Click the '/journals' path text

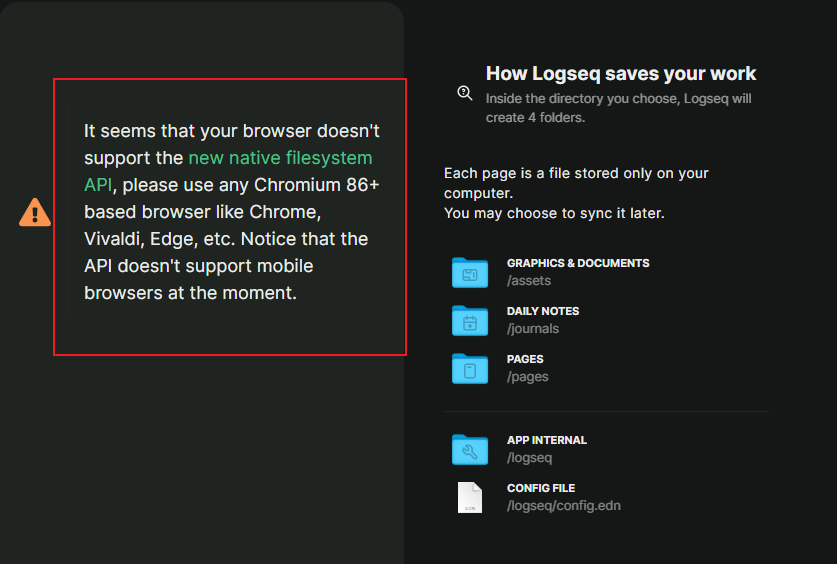click(x=533, y=329)
